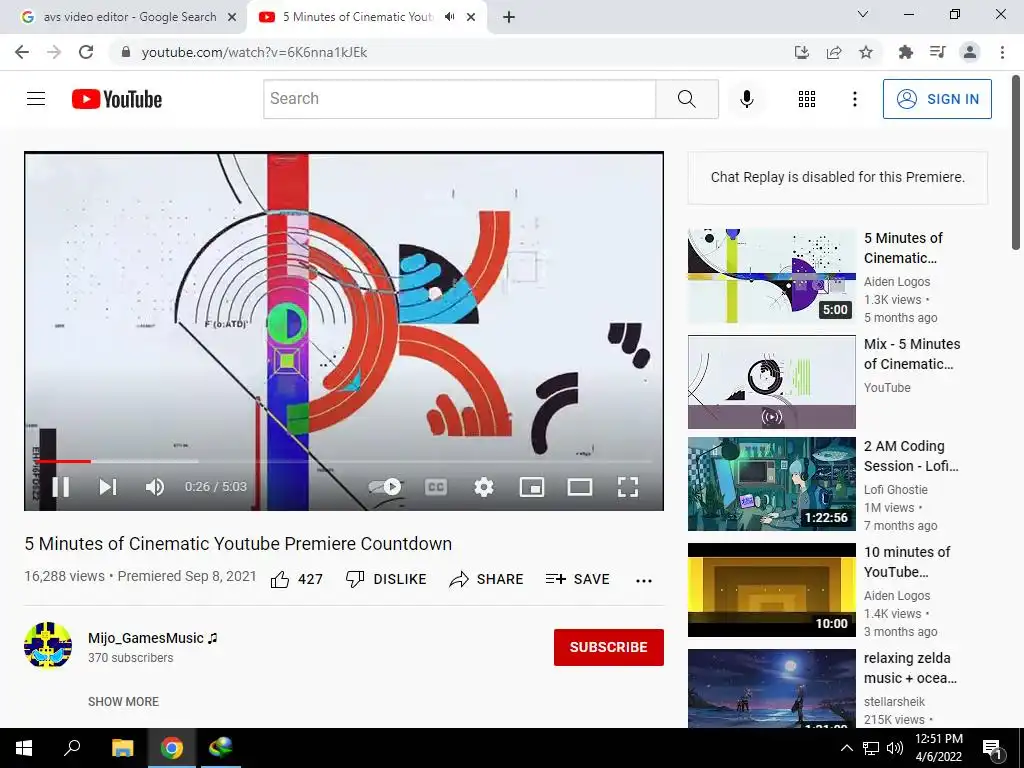Open Mijo_GamesMusic channel name link
The image size is (1024, 768).
[x=146, y=638]
